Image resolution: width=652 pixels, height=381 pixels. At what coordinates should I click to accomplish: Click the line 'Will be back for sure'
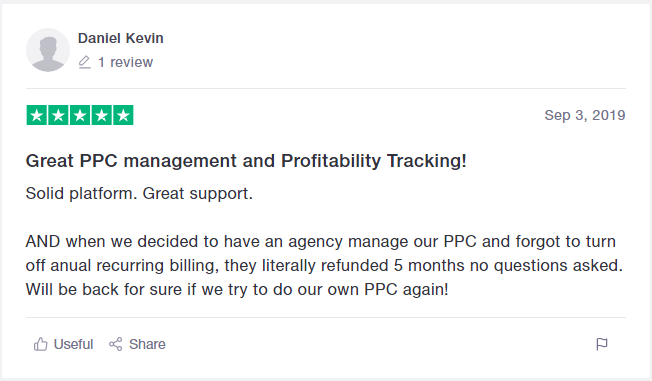[237, 289]
